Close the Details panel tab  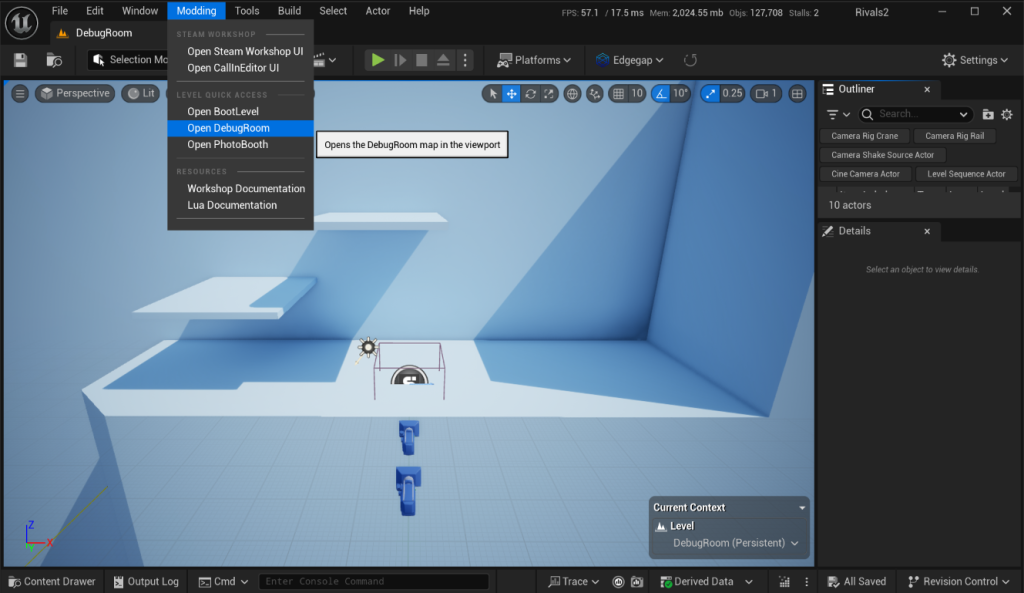pyautogui.click(x=927, y=231)
